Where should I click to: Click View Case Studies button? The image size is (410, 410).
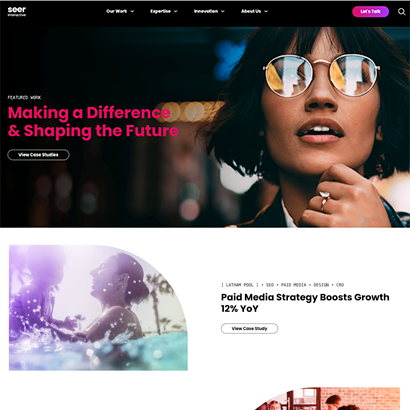click(x=38, y=155)
